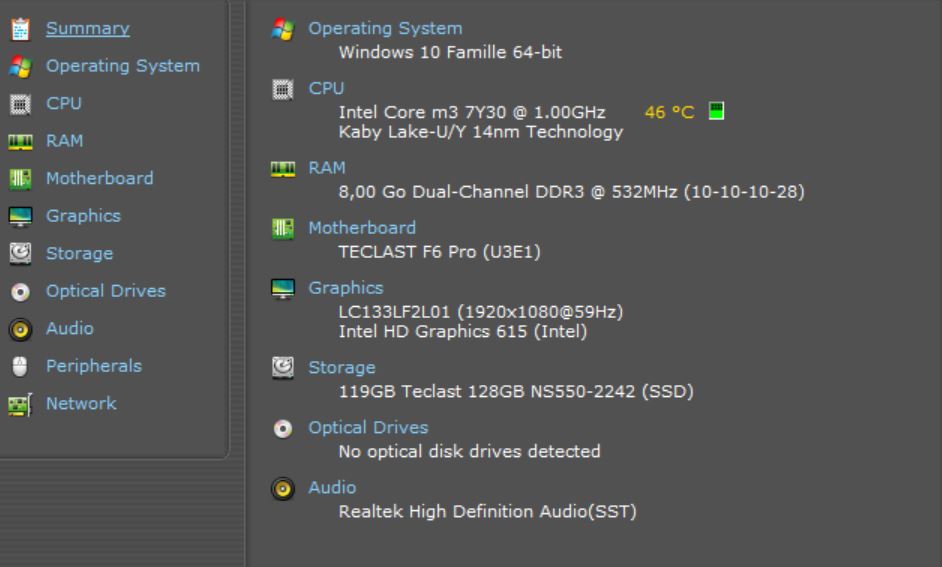This screenshot has width=942, height=567.
Task: Click the Audio speaker icon in sidebar
Action: tap(20, 329)
